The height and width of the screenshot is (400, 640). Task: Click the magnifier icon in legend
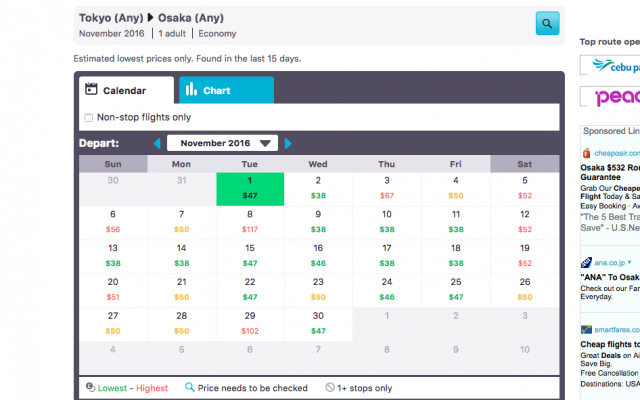pos(190,388)
